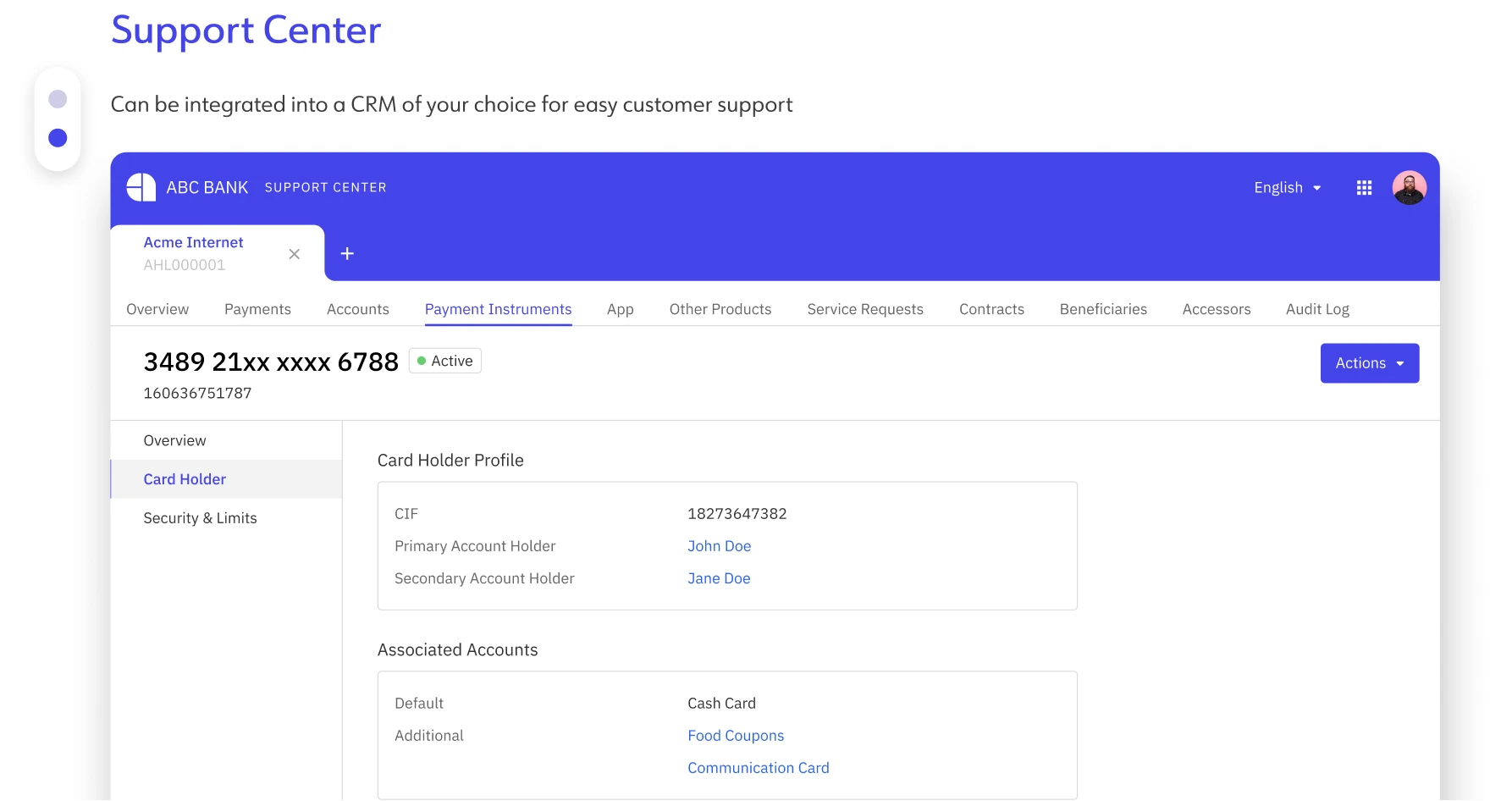
Task: Click the ABC Bank logo icon
Action: [141, 187]
